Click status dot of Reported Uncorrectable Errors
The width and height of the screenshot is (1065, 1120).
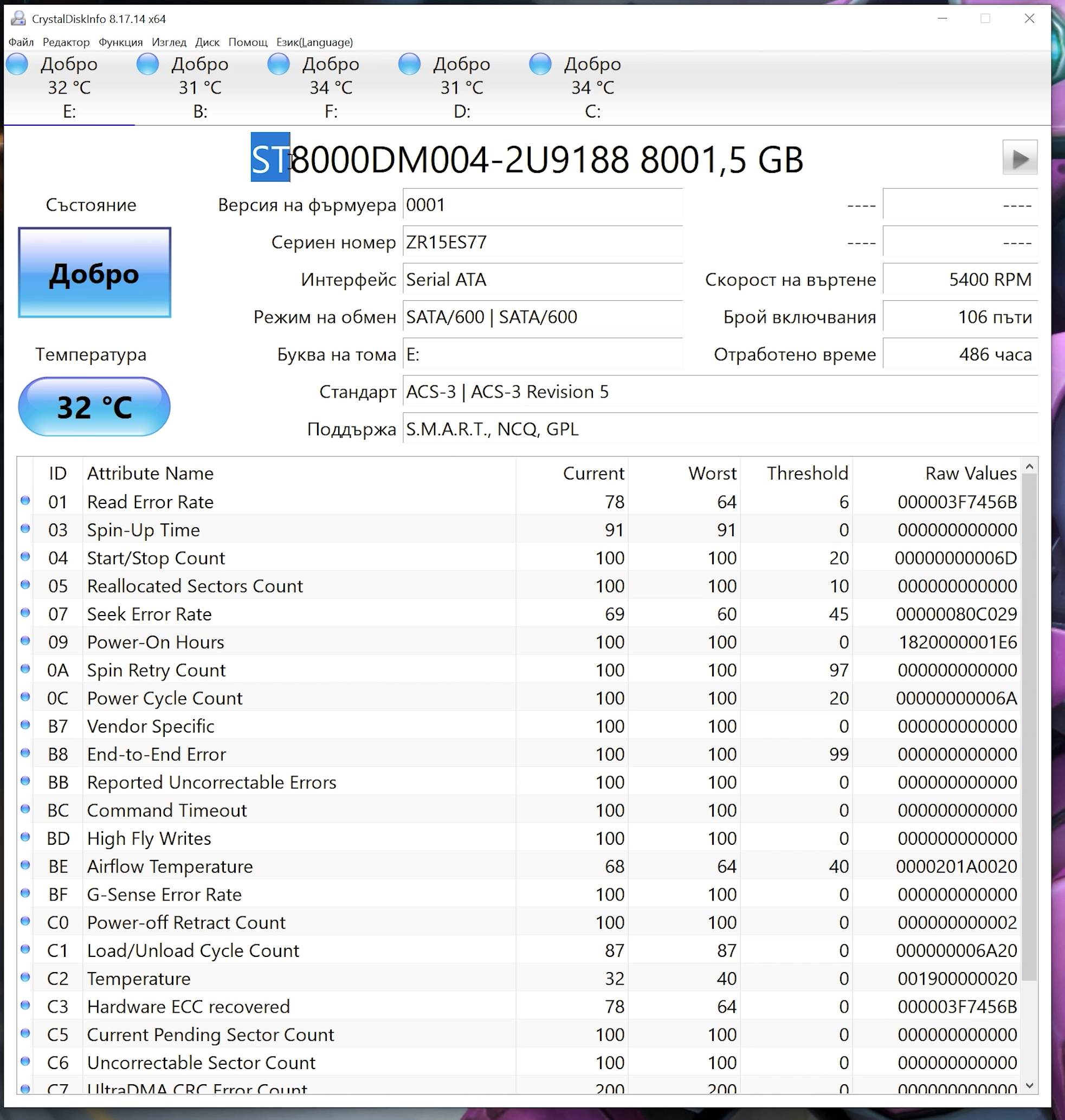click(25, 781)
